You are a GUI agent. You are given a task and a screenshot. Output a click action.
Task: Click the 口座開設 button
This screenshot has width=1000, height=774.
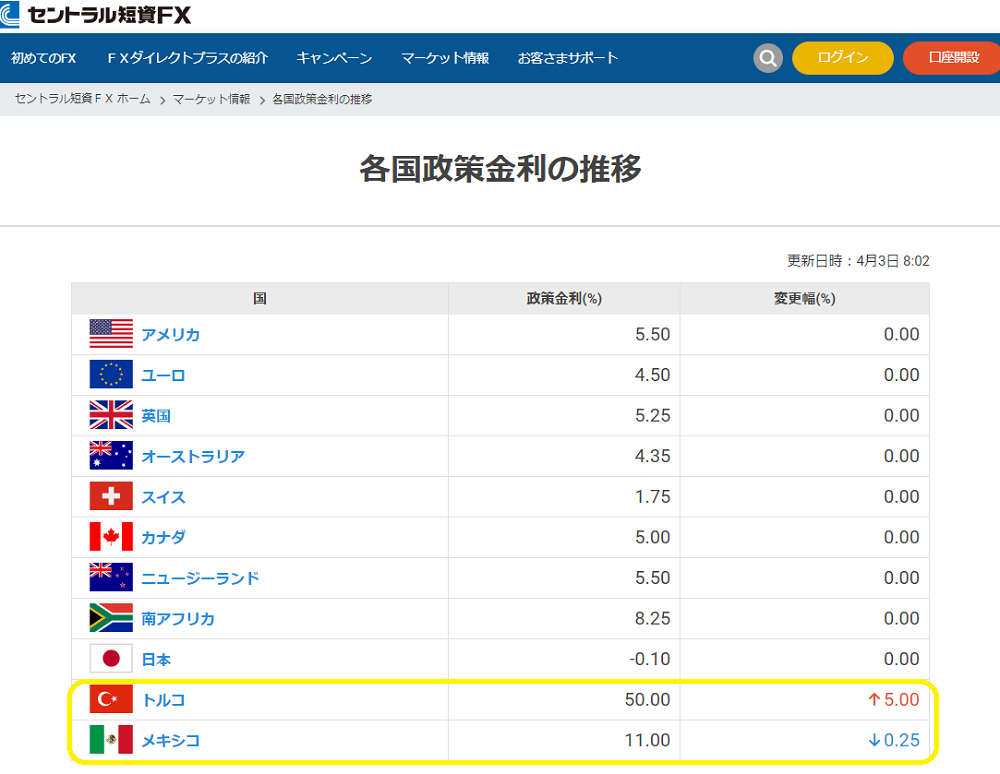click(x=953, y=58)
